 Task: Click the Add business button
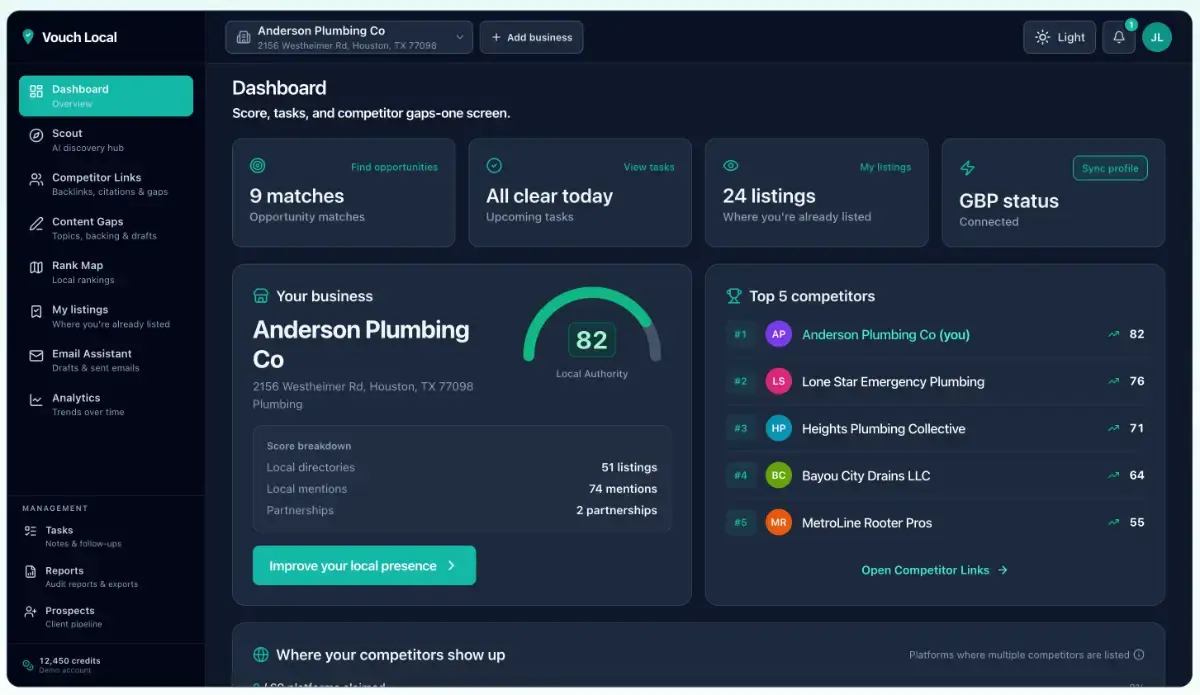pyautogui.click(x=531, y=37)
